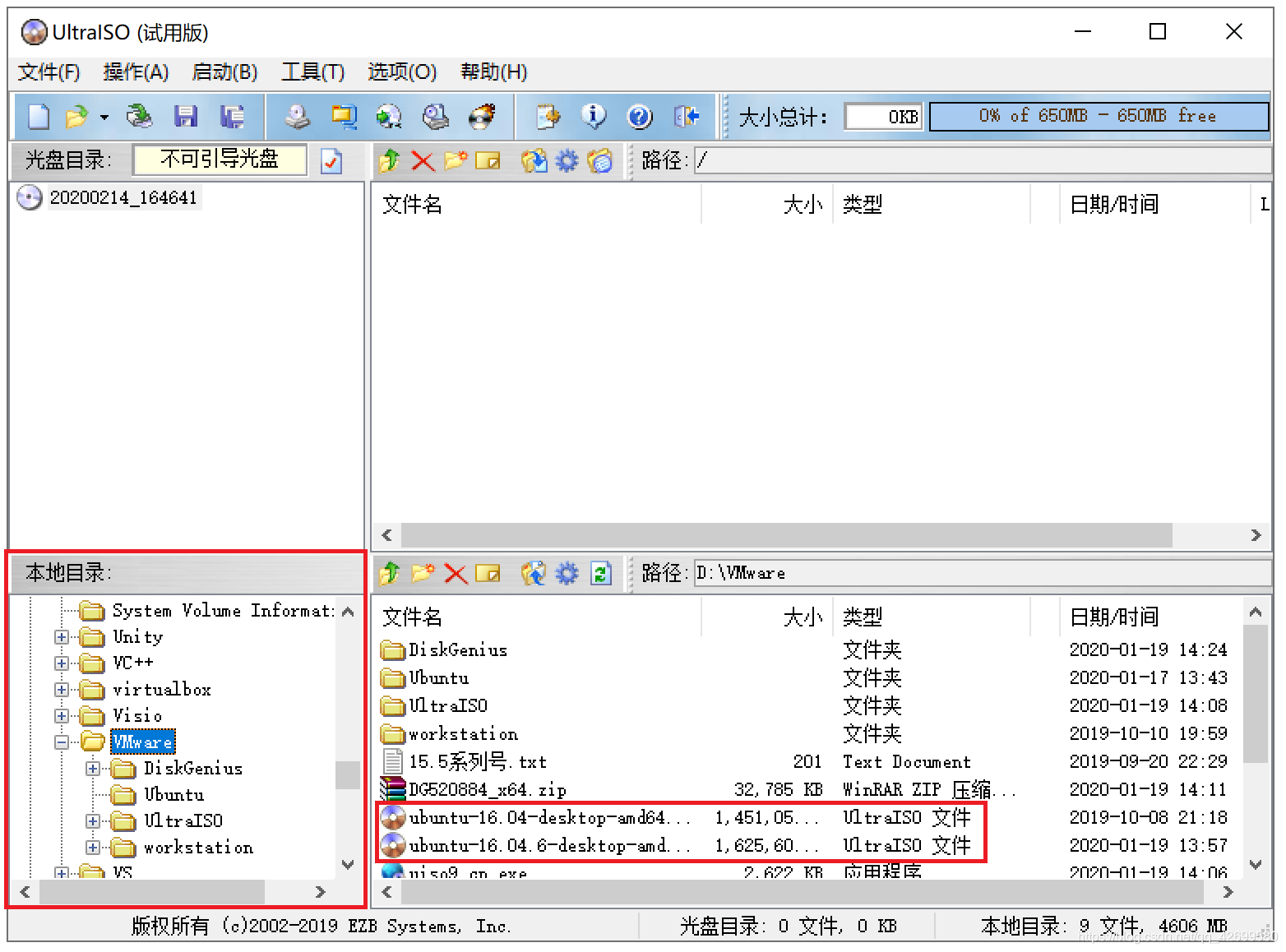Click the Exit door toolbar icon
The height and width of the screenshot is (952, 1286).
686,117
